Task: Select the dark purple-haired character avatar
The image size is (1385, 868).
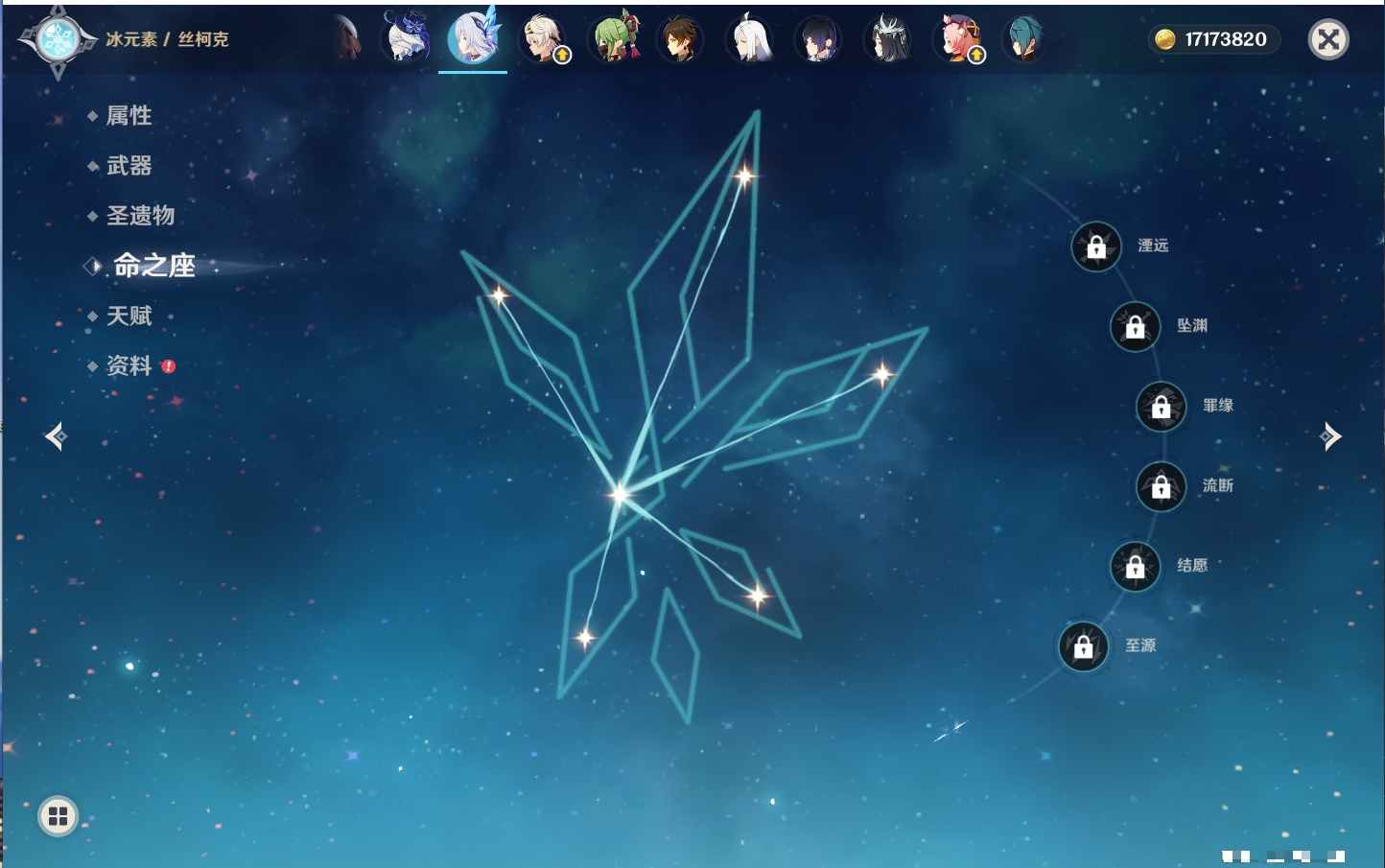Action: coord(819,39)
